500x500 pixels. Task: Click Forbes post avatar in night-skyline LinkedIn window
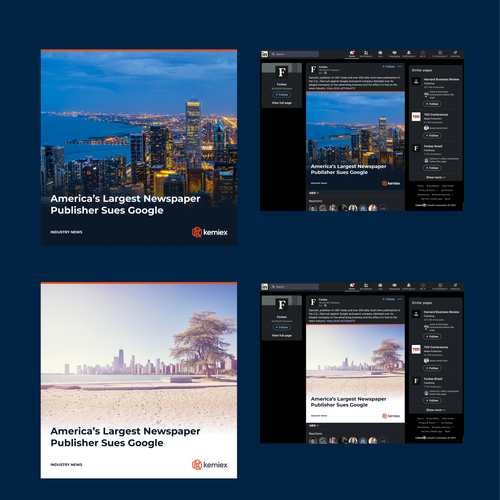313,69
